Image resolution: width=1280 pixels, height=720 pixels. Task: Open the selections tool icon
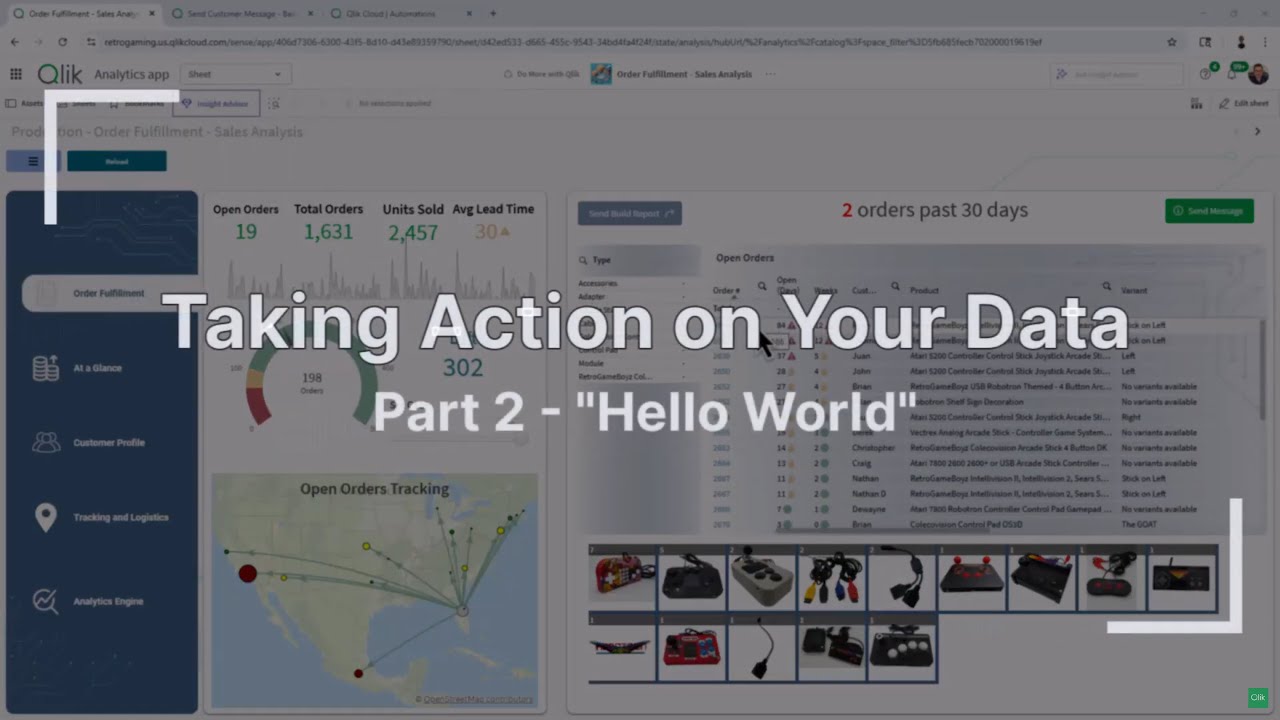(x=274, y=103)
